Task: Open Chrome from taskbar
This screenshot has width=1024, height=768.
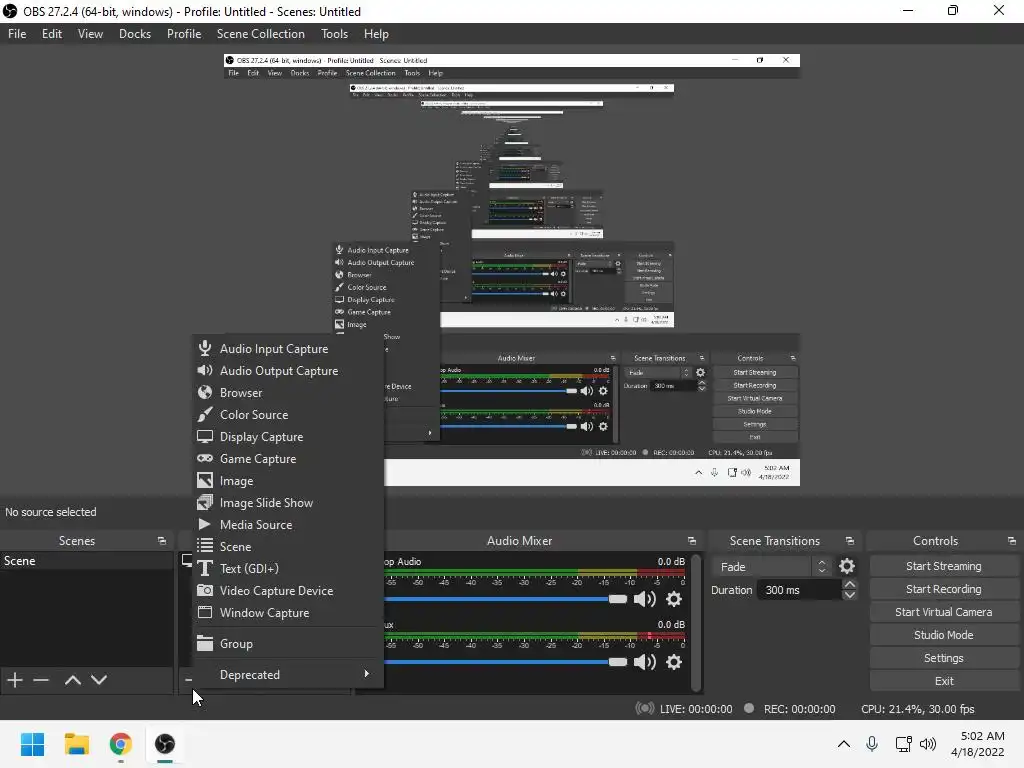Action: click(x=120, y=744)
